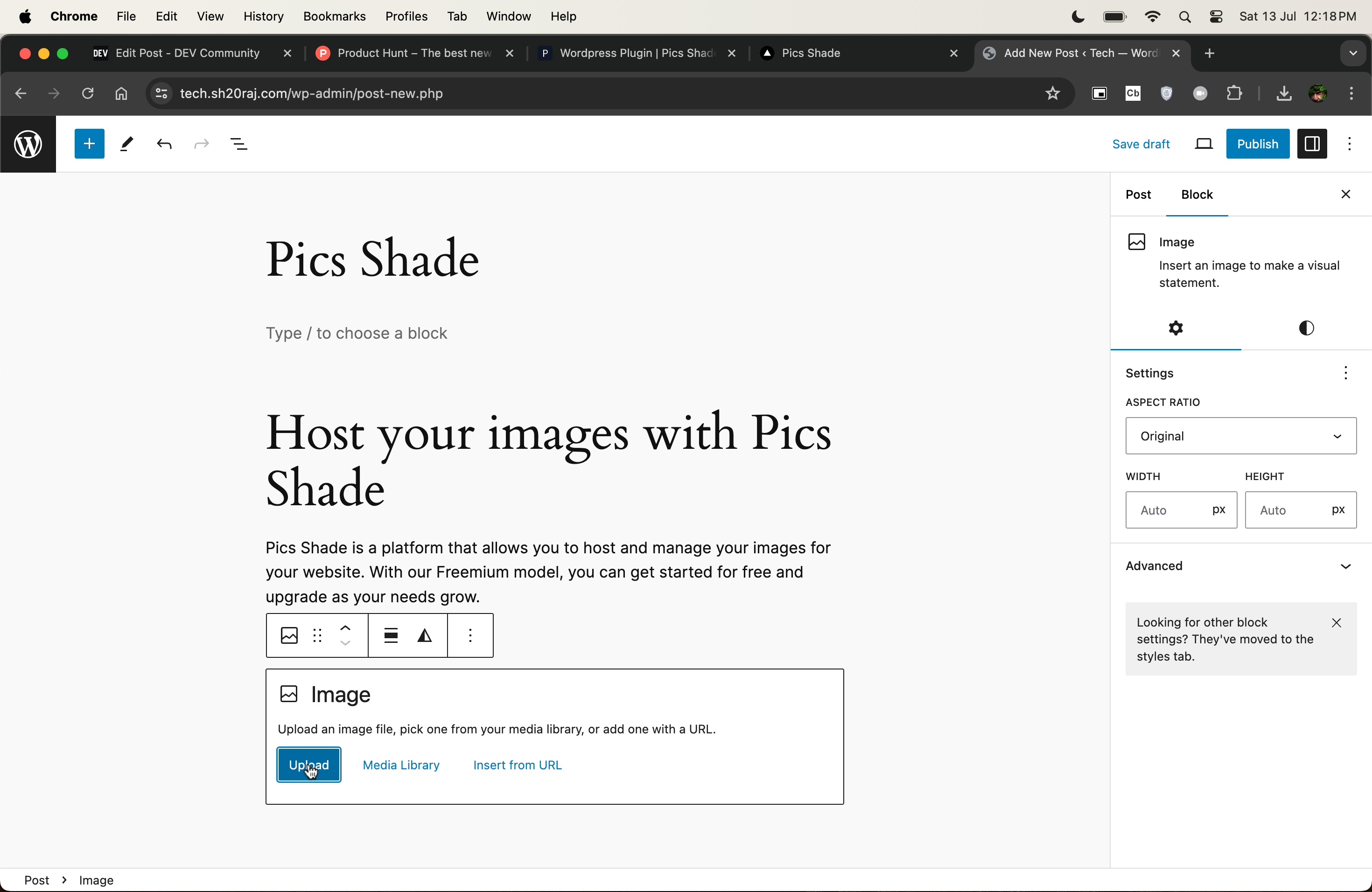Move the Image block up

point(345,628)
